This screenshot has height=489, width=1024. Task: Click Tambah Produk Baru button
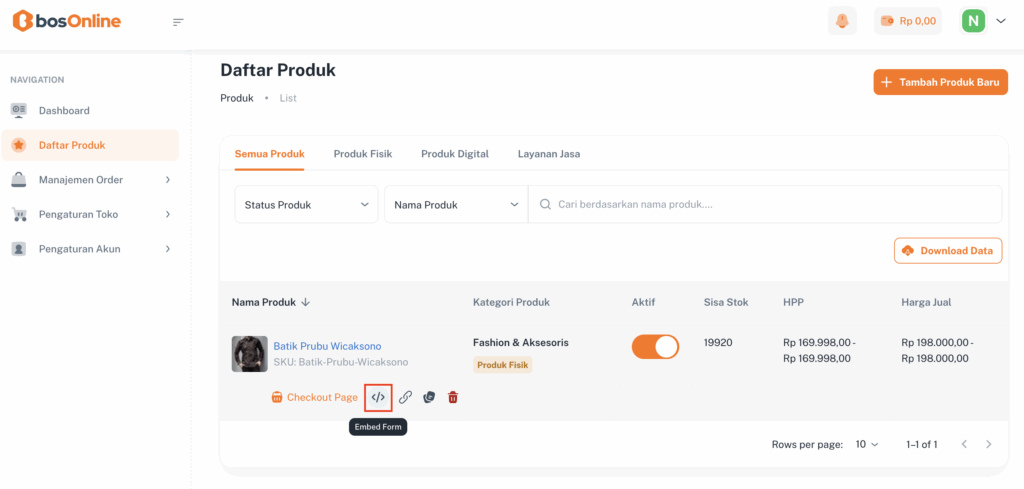940,82
